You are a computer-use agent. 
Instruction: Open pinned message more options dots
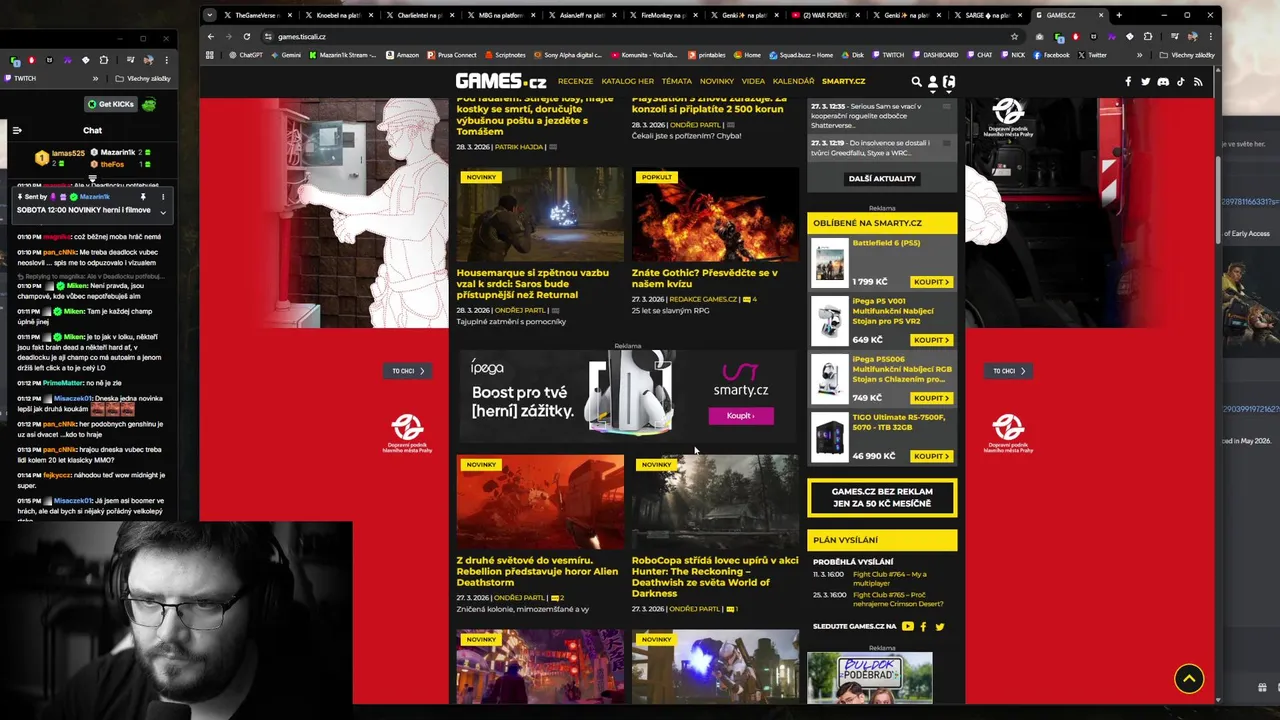[x=163, y=197]
